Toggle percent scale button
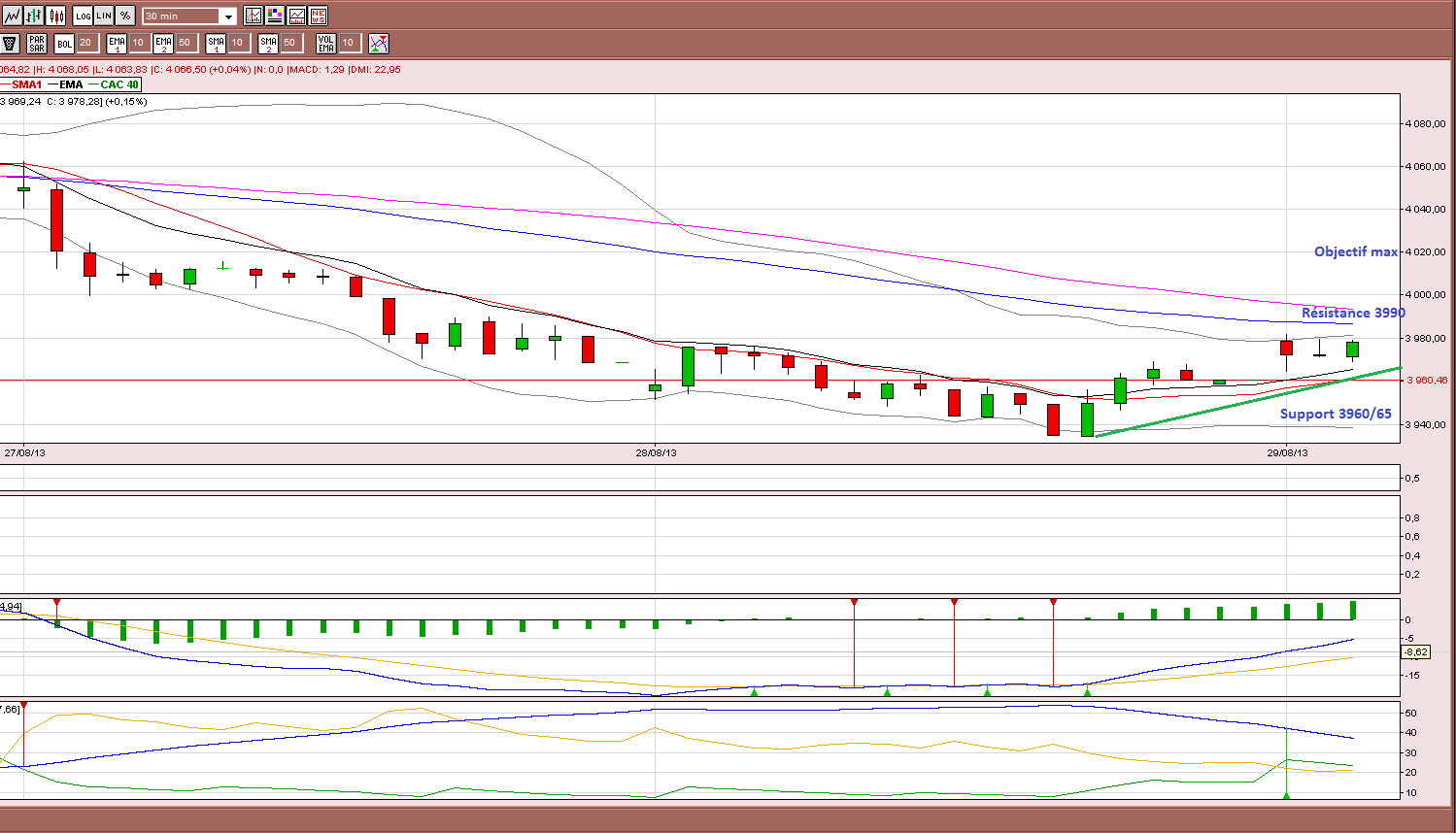 (125, 16)
